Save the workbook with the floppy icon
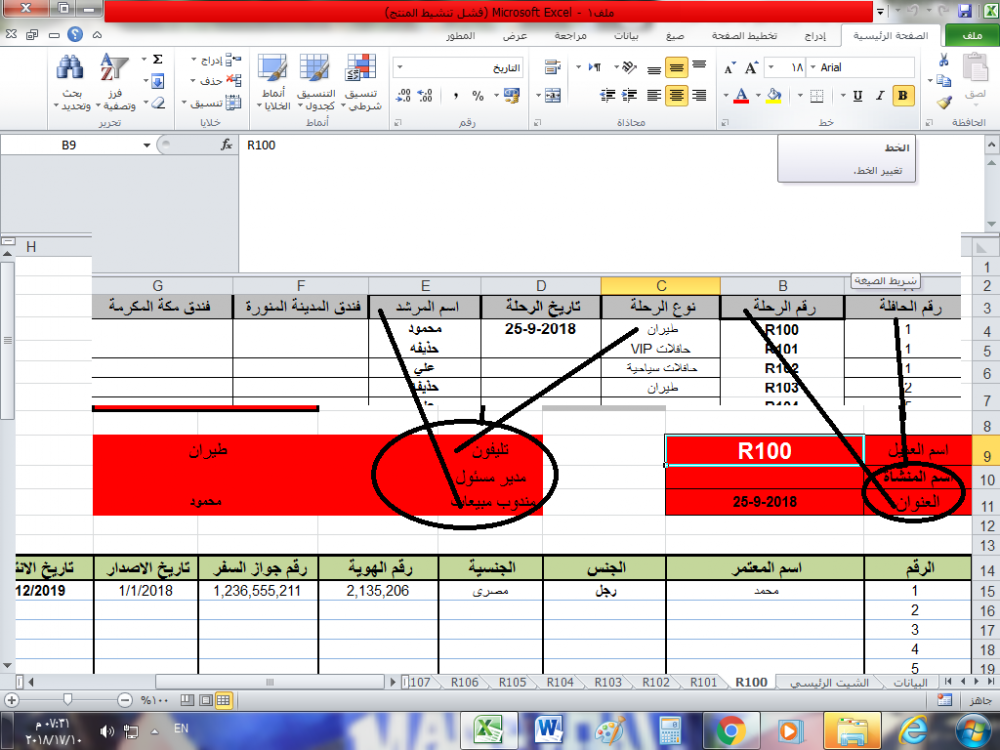 [964, 11]
